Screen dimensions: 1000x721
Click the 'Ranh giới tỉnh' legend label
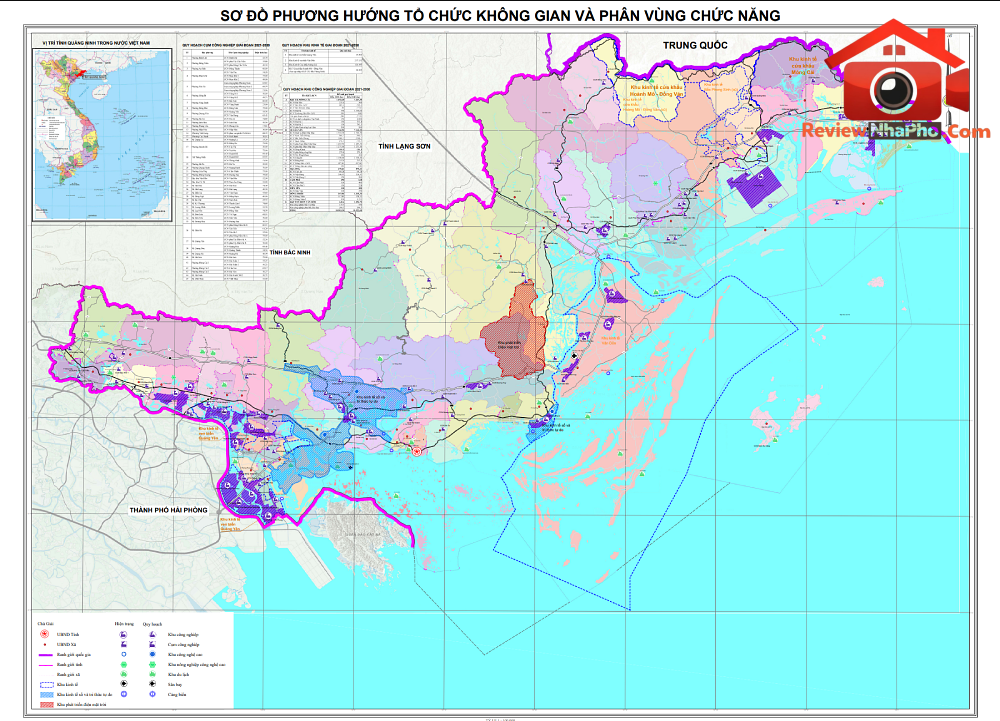click(x=70, y=665)
